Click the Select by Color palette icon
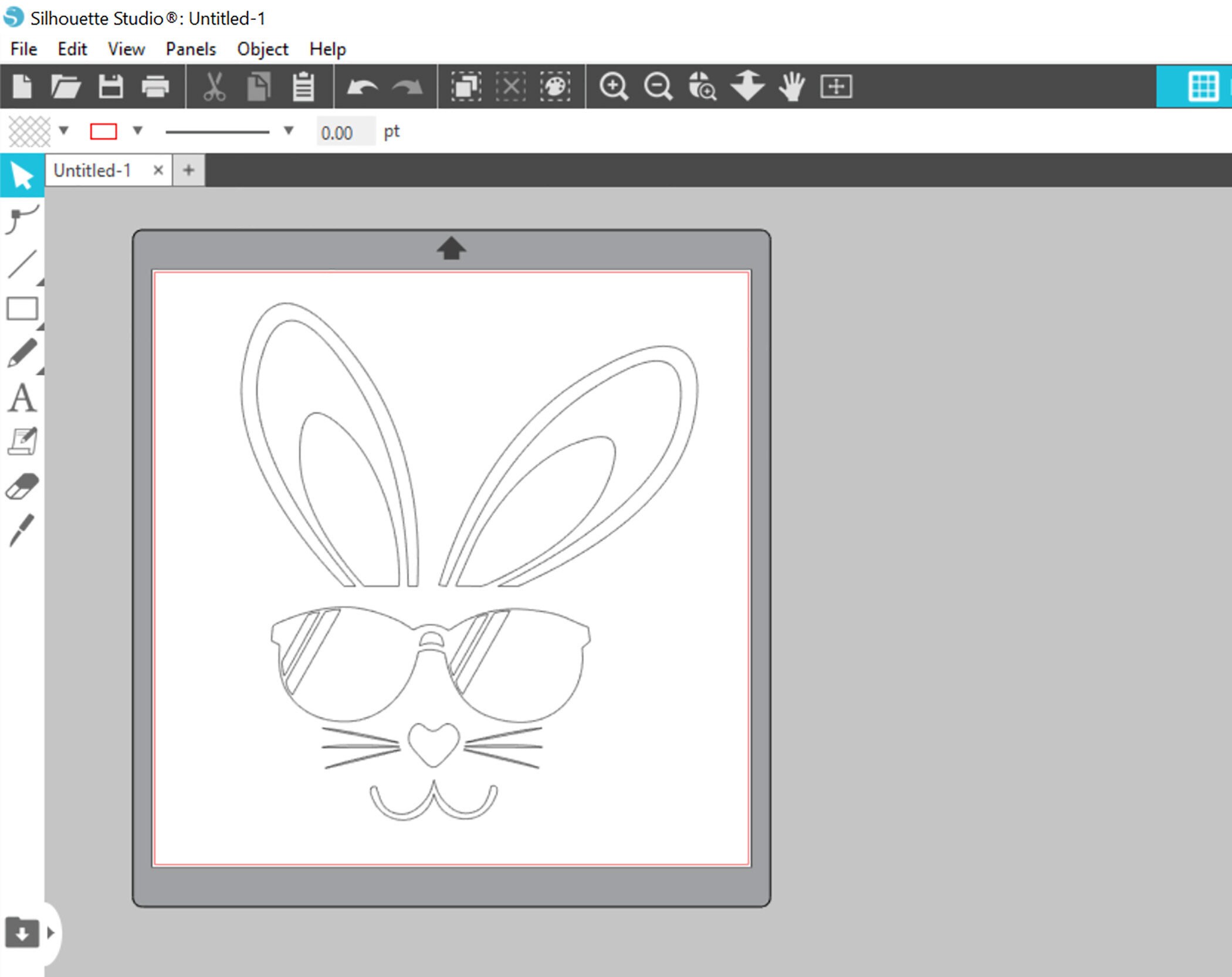 coord(555,87)
